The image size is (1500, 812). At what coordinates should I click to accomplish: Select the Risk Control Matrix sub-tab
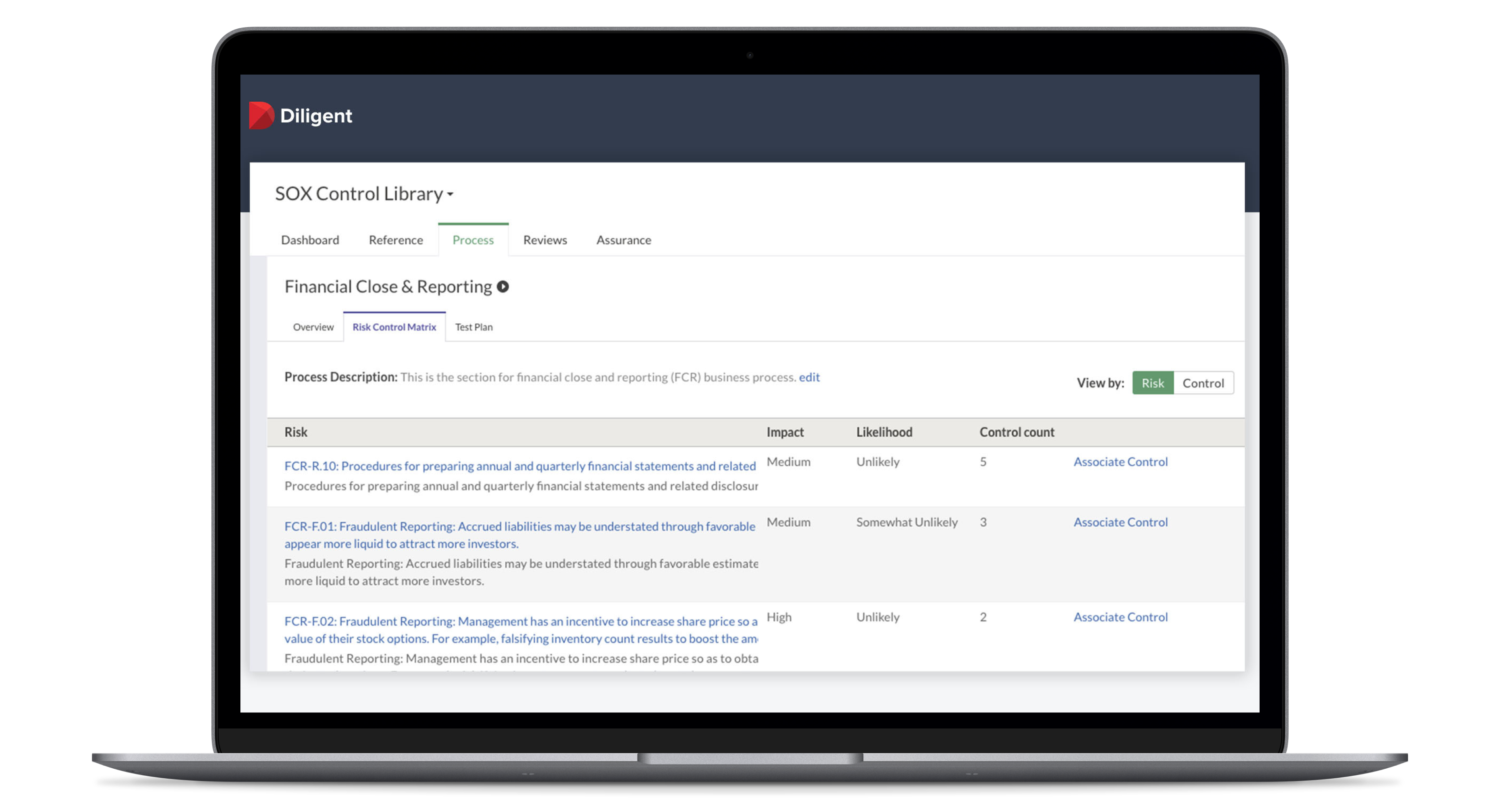pyautogui.click(x=394, y=327)
